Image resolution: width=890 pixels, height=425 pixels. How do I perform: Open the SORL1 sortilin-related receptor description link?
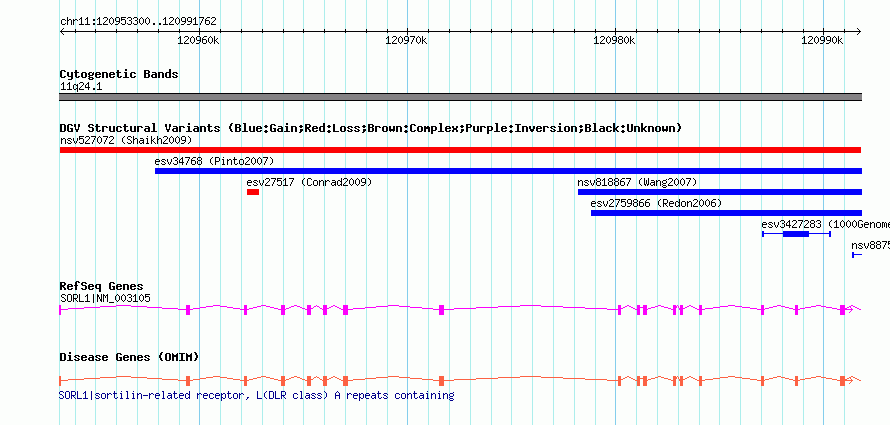pos(257,395)
